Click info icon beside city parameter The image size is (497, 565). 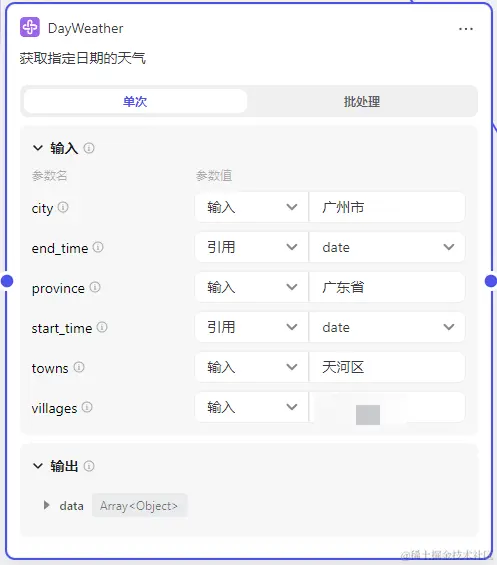point(63,207)
